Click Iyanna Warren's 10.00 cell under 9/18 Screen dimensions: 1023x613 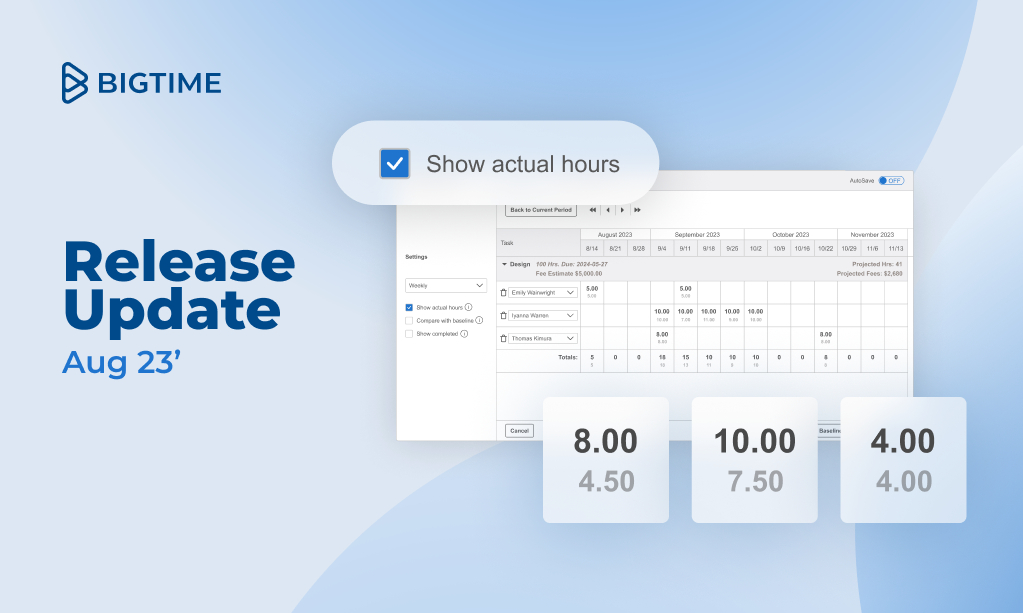(709, 315)
